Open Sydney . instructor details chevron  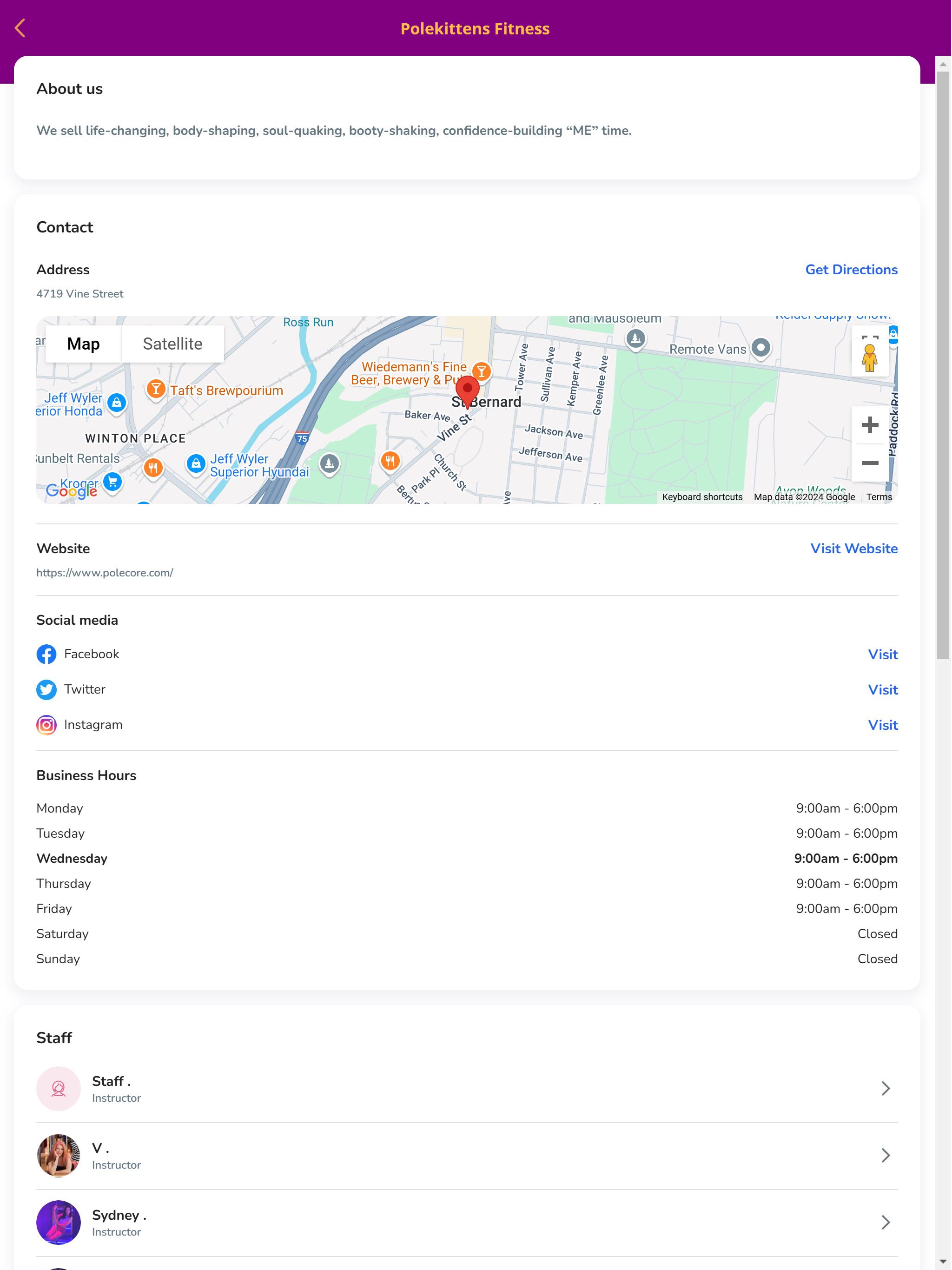[x=886, y=1222]
